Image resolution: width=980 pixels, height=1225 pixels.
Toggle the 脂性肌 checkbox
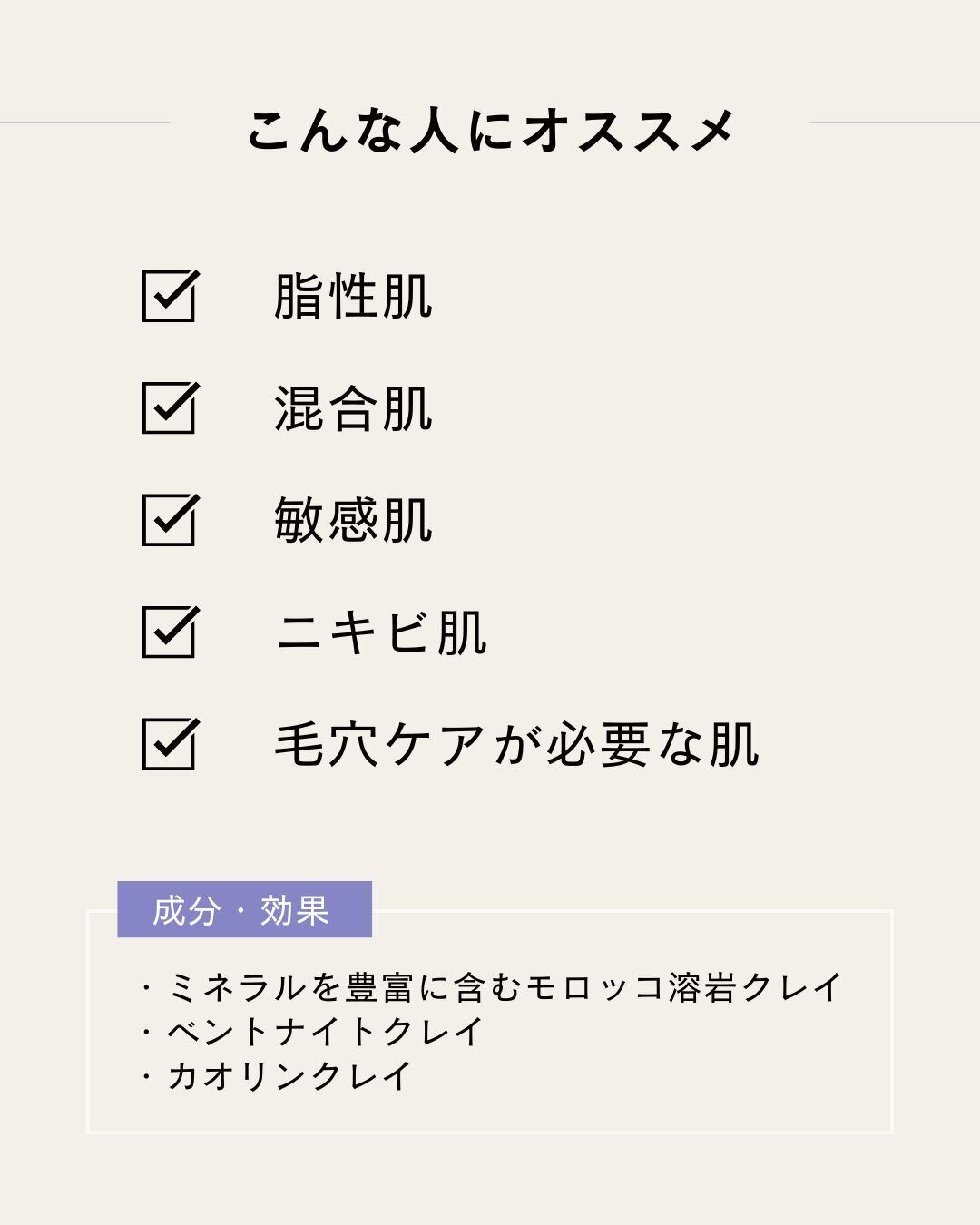point(169,296)
